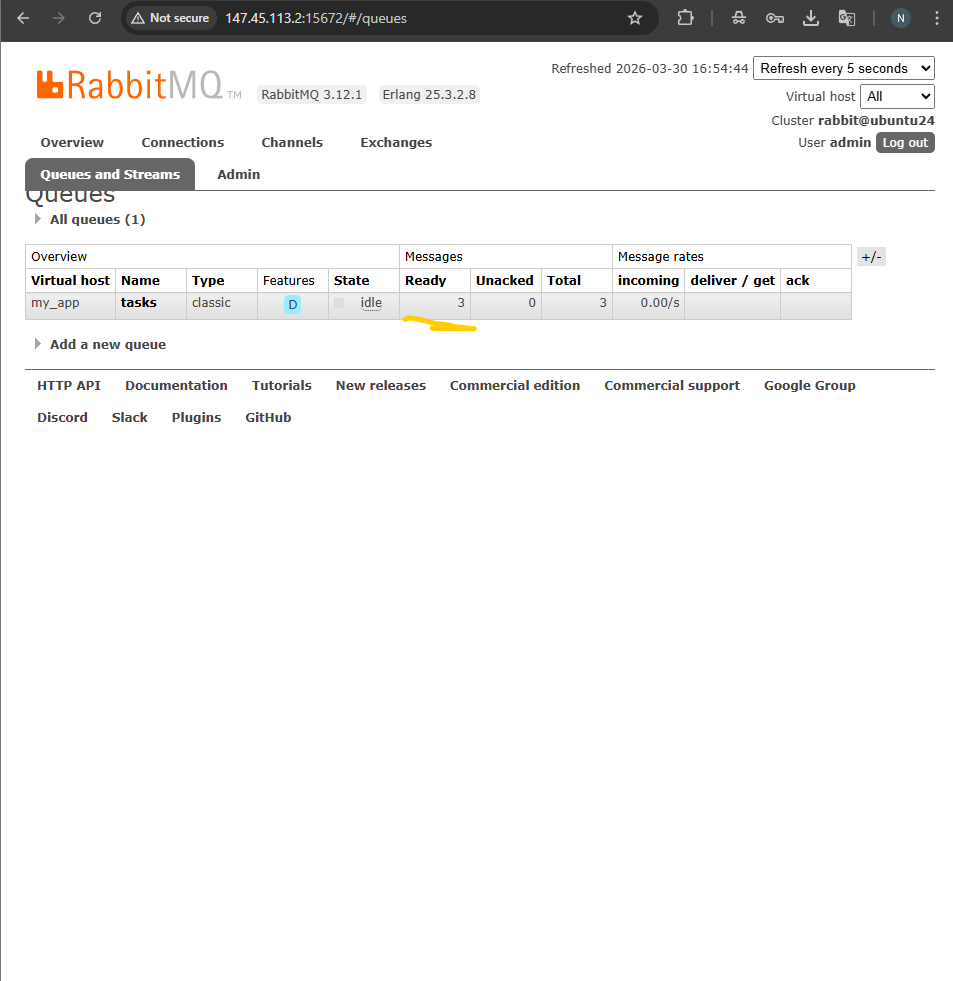
Task: Open Commercial support link
Action: point(672,386)
